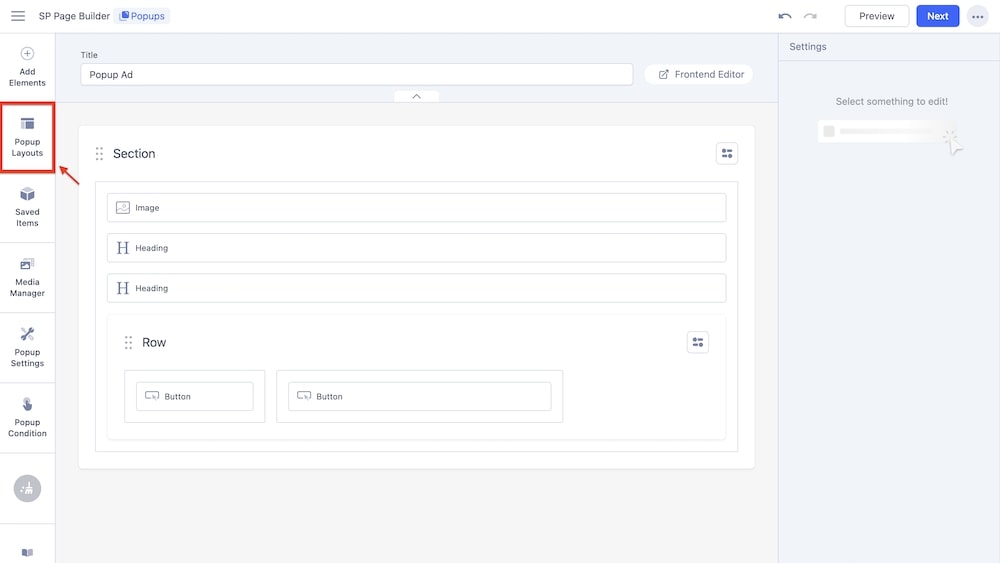The height and width of the screenshot is (563, 1000).
Task: Click the blue Next button
Action: [x=937, y=16]
